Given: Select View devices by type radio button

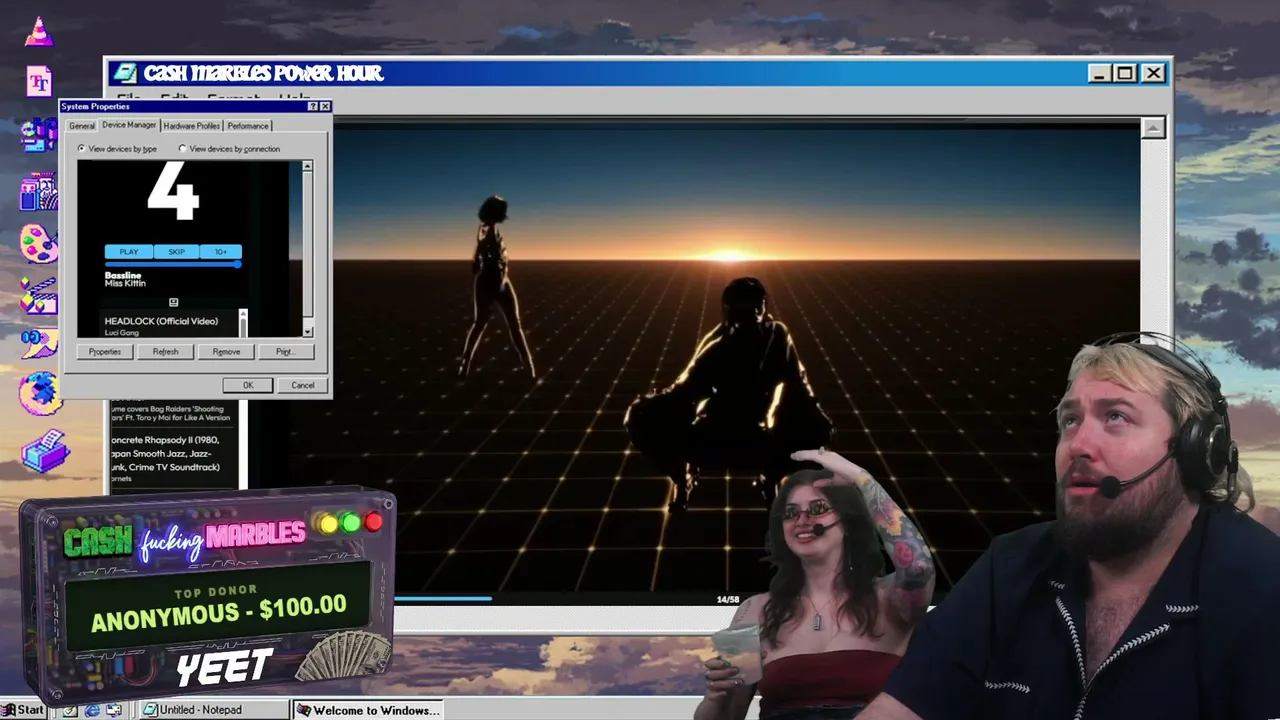Looking at the screenshot, I should (x=81, y=149).
